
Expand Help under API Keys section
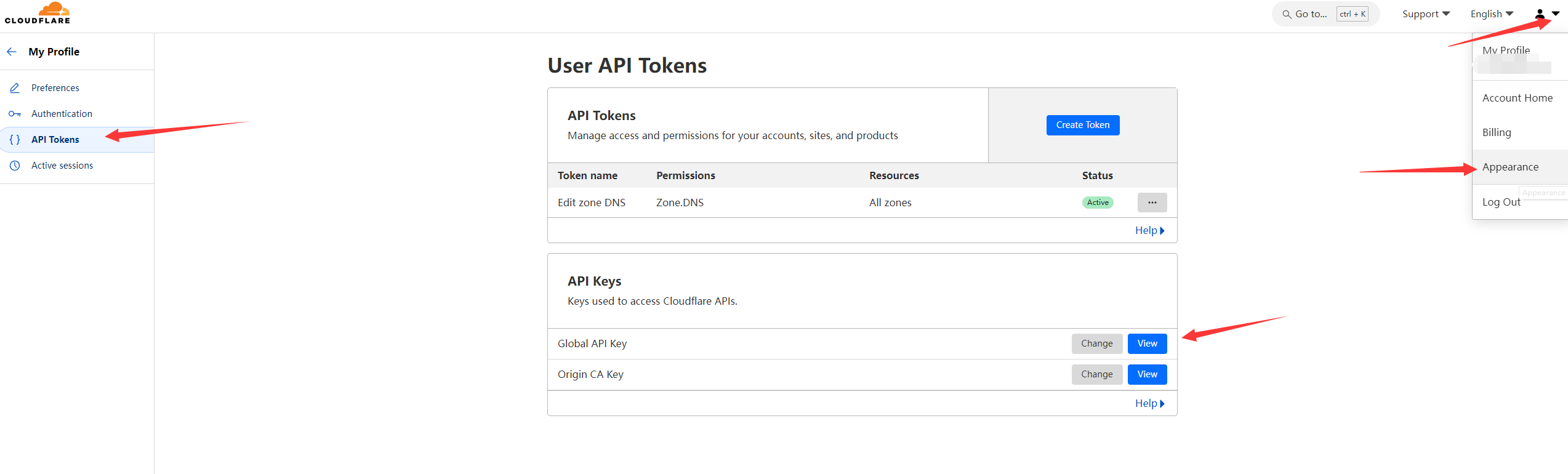point(1149,403)
